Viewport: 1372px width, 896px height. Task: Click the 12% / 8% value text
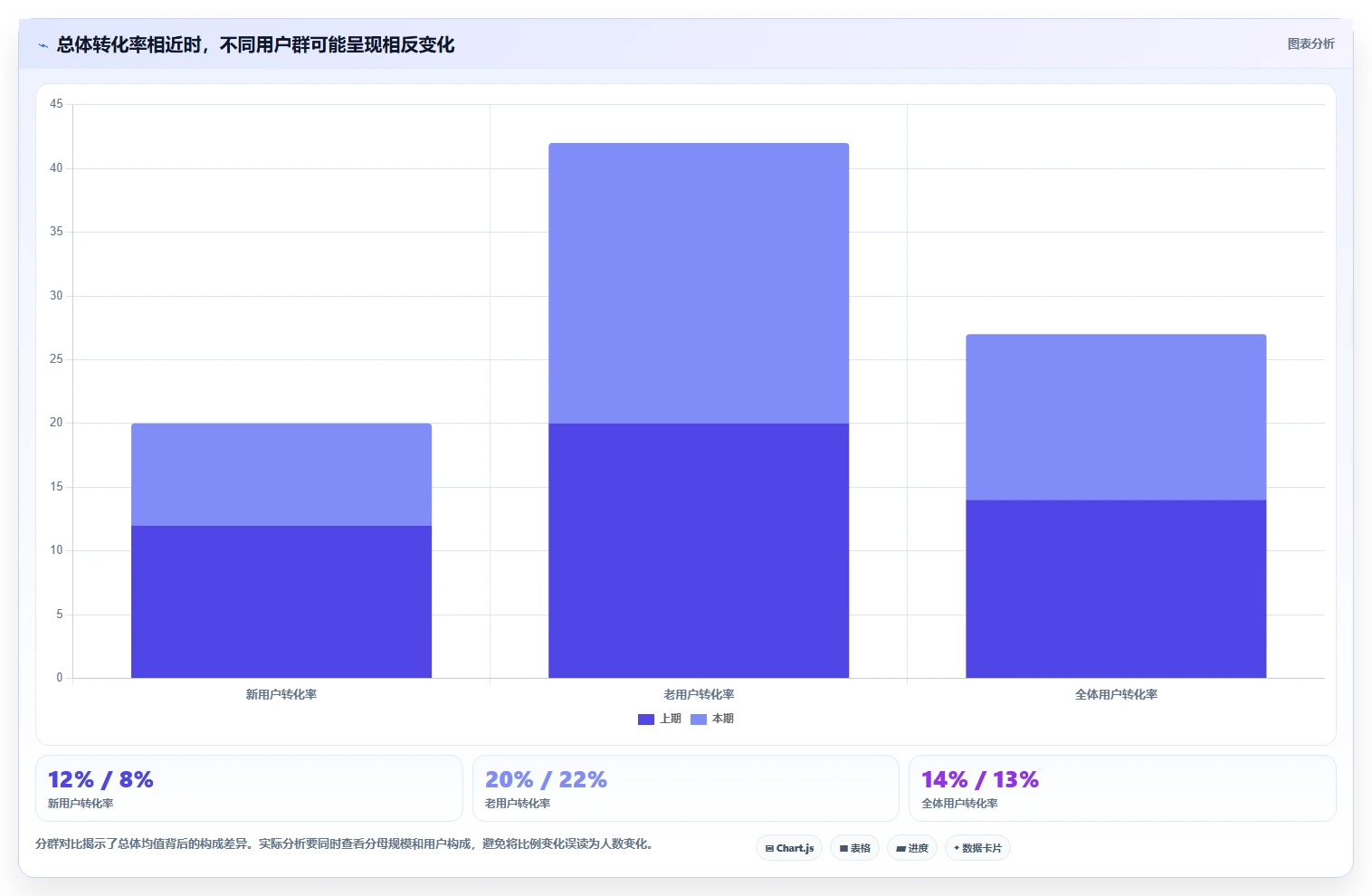[100, 779]
